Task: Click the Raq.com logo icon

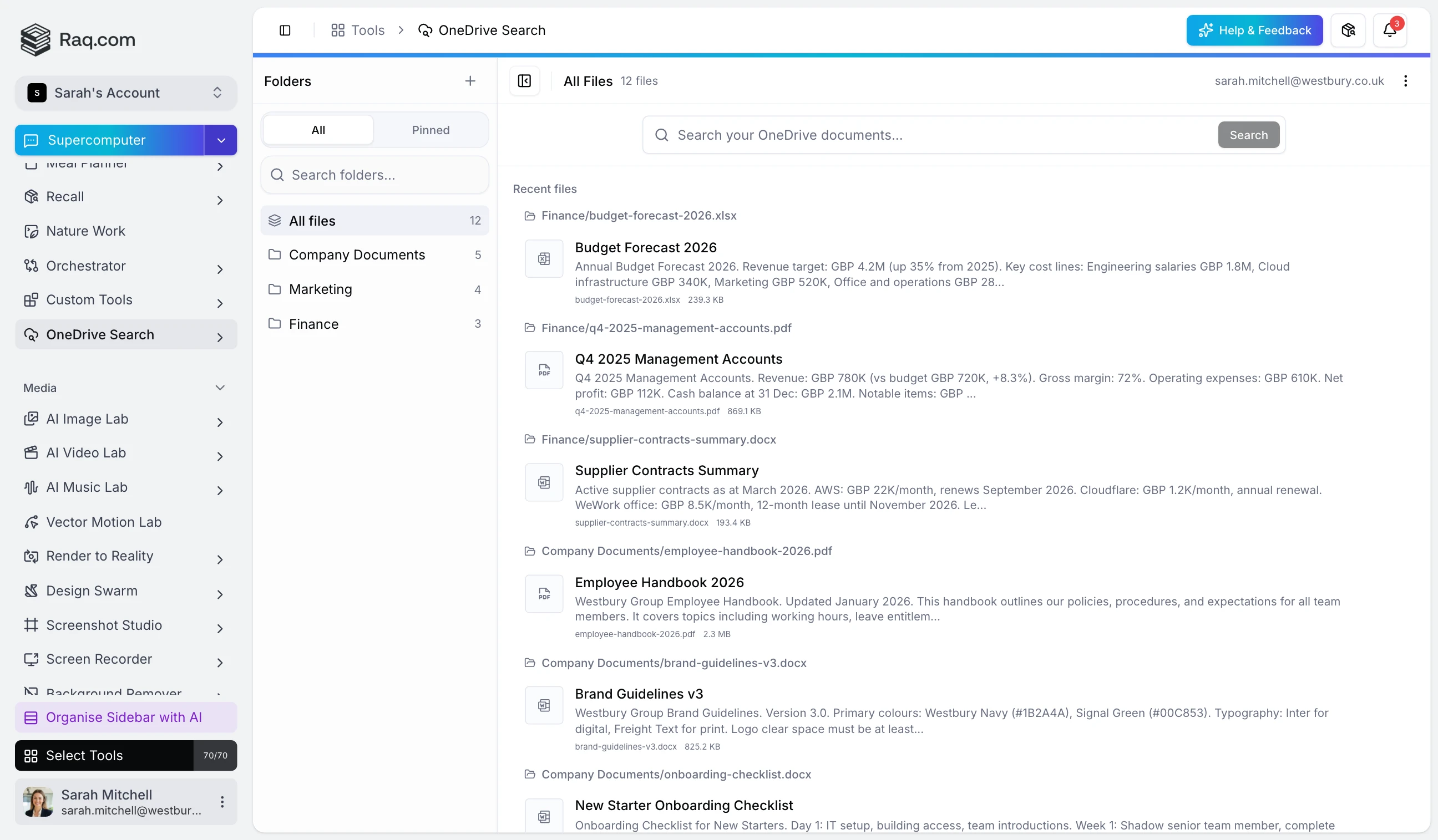Action: coord(36,39)
